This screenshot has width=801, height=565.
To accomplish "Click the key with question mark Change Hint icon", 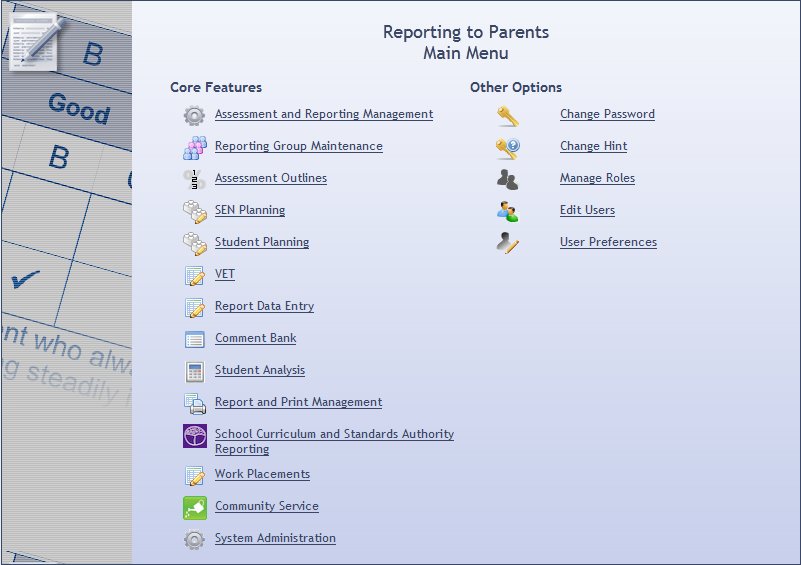I will tap(508, 147).
